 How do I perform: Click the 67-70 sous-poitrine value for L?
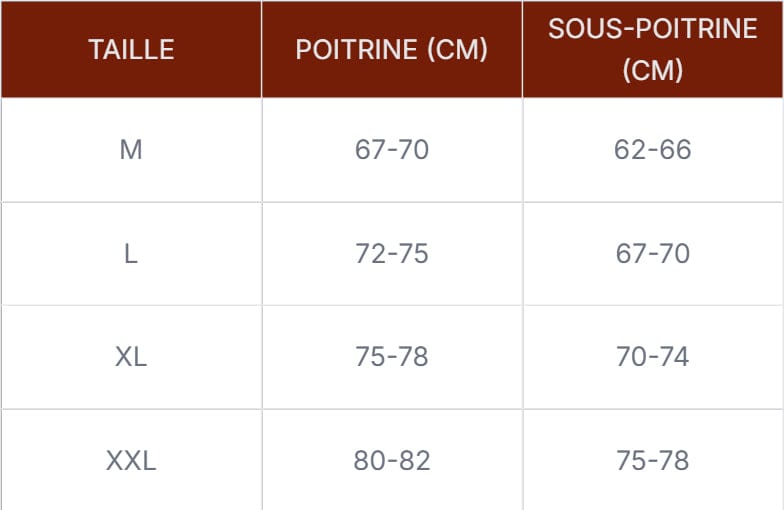652,254
